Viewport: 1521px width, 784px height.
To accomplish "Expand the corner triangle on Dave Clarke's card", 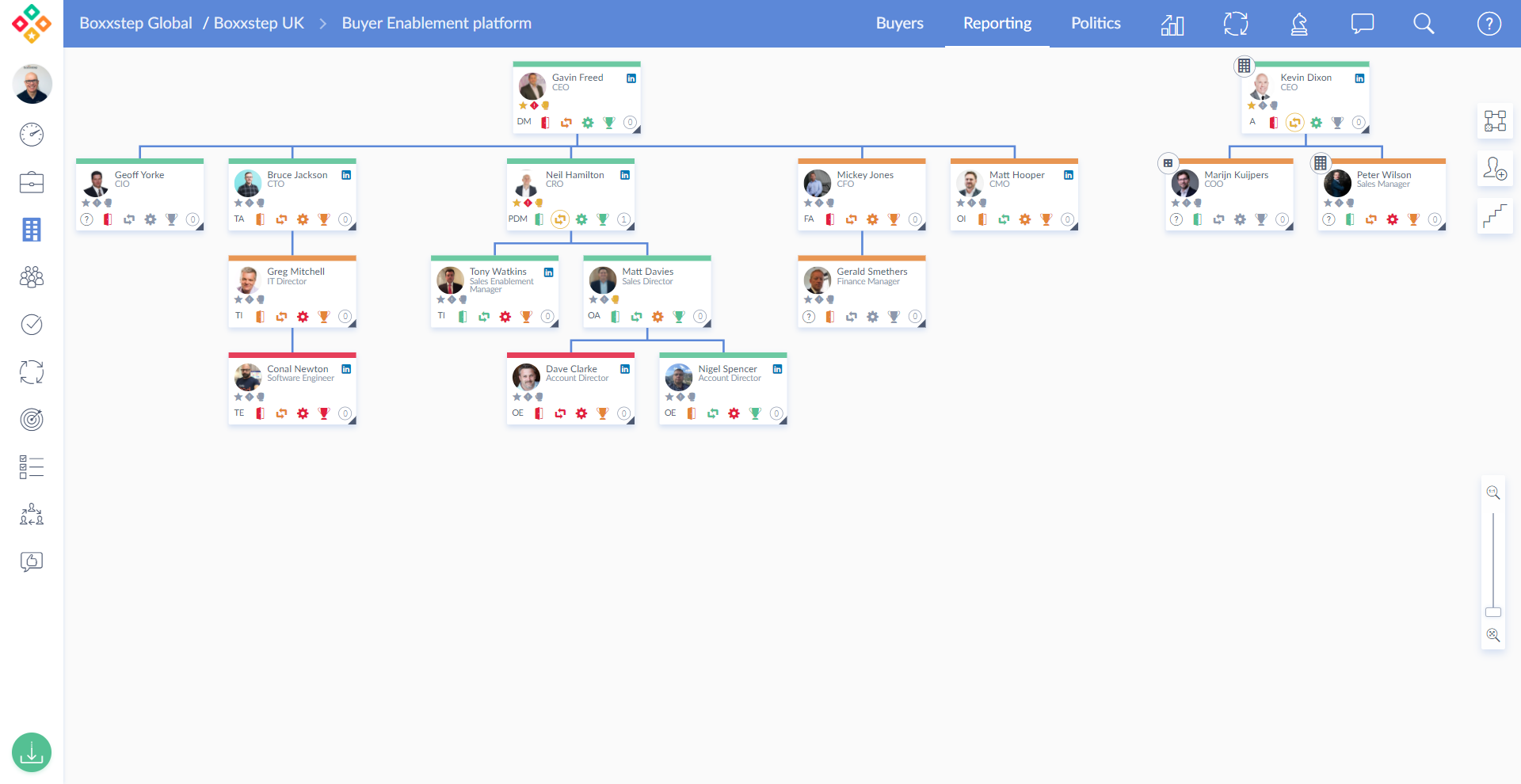I will pos(631,421).
